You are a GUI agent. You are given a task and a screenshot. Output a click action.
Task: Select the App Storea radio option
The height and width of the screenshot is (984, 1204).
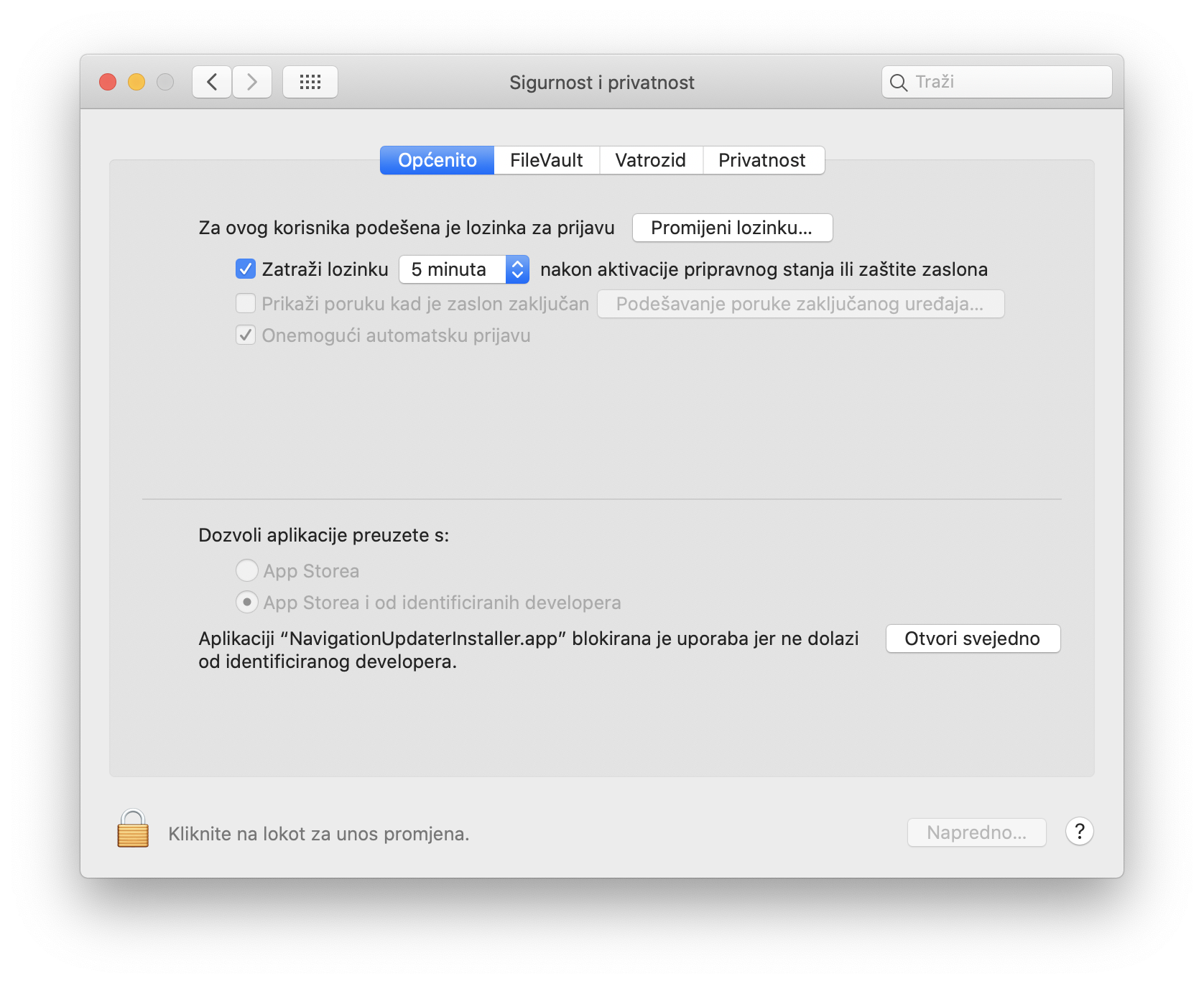(246, 571)
